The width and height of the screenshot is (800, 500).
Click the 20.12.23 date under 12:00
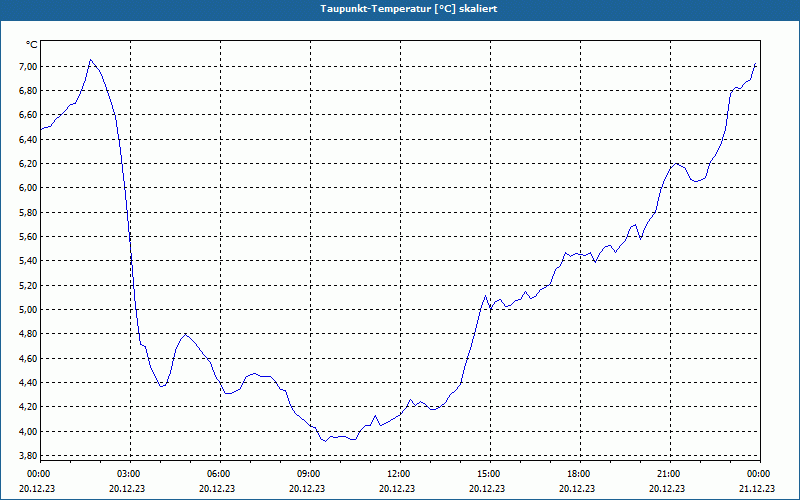coord(397,488)
